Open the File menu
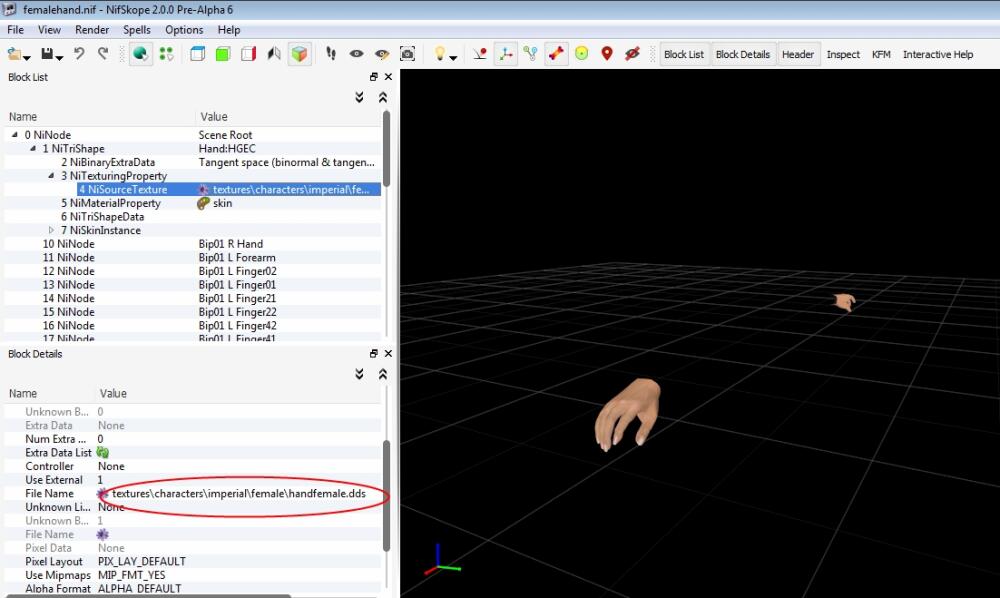1000x598 pixels. [x=15, y=30]
